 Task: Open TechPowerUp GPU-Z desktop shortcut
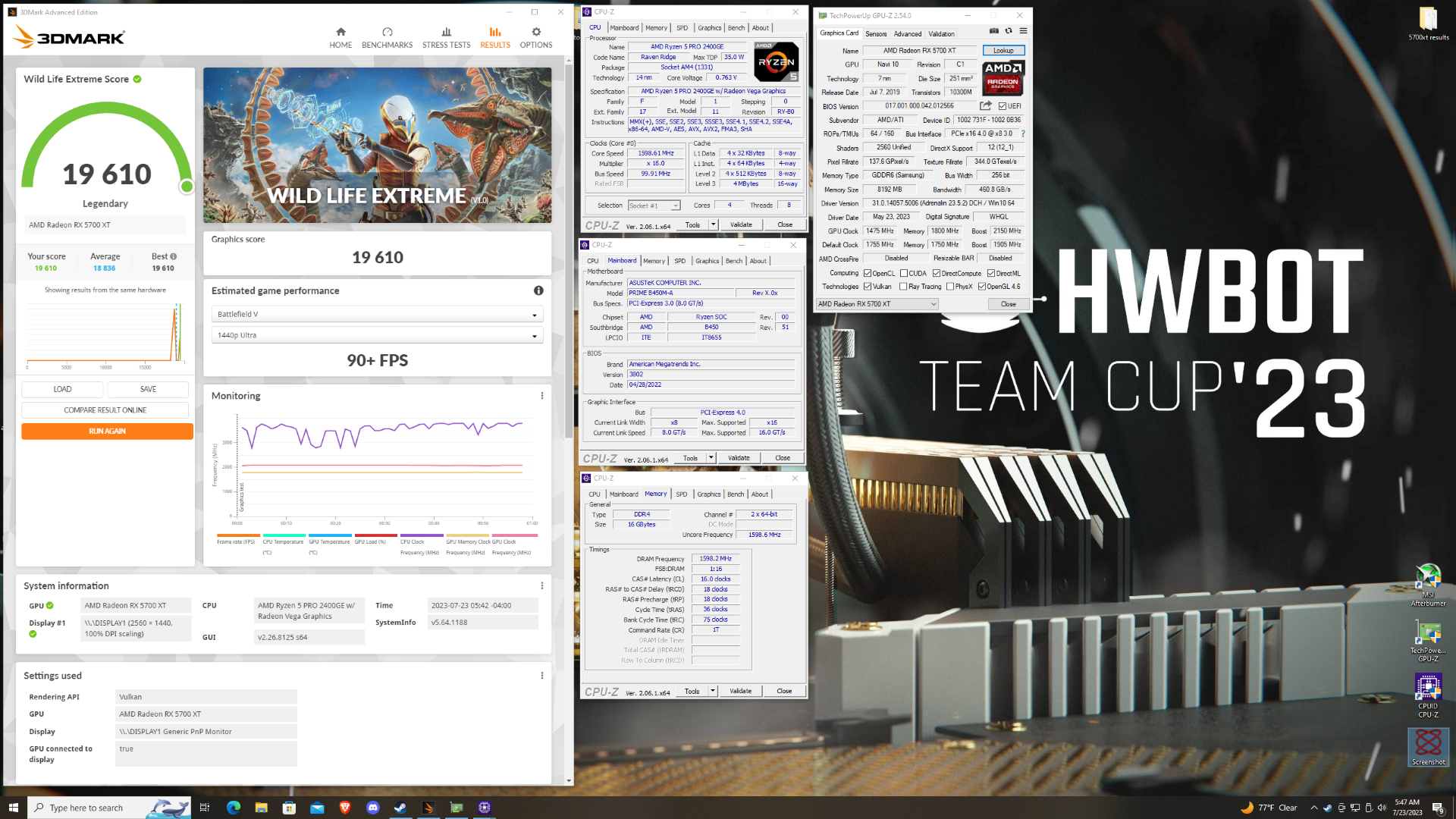pos(1428,642)
